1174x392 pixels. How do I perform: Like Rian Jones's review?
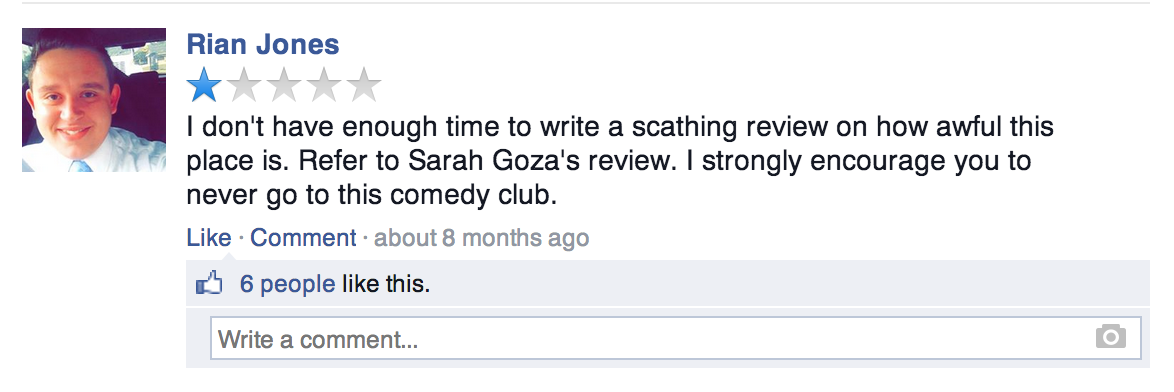pos(209,238)
